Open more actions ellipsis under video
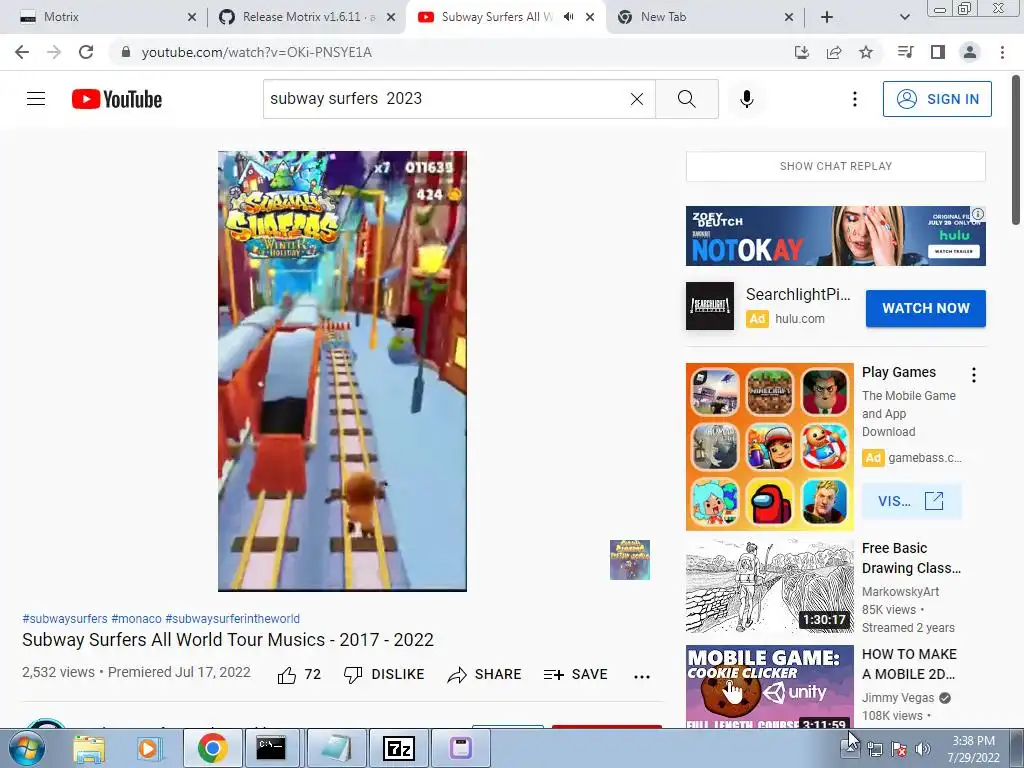1024x768 pixels. click(x=642, y=677)
